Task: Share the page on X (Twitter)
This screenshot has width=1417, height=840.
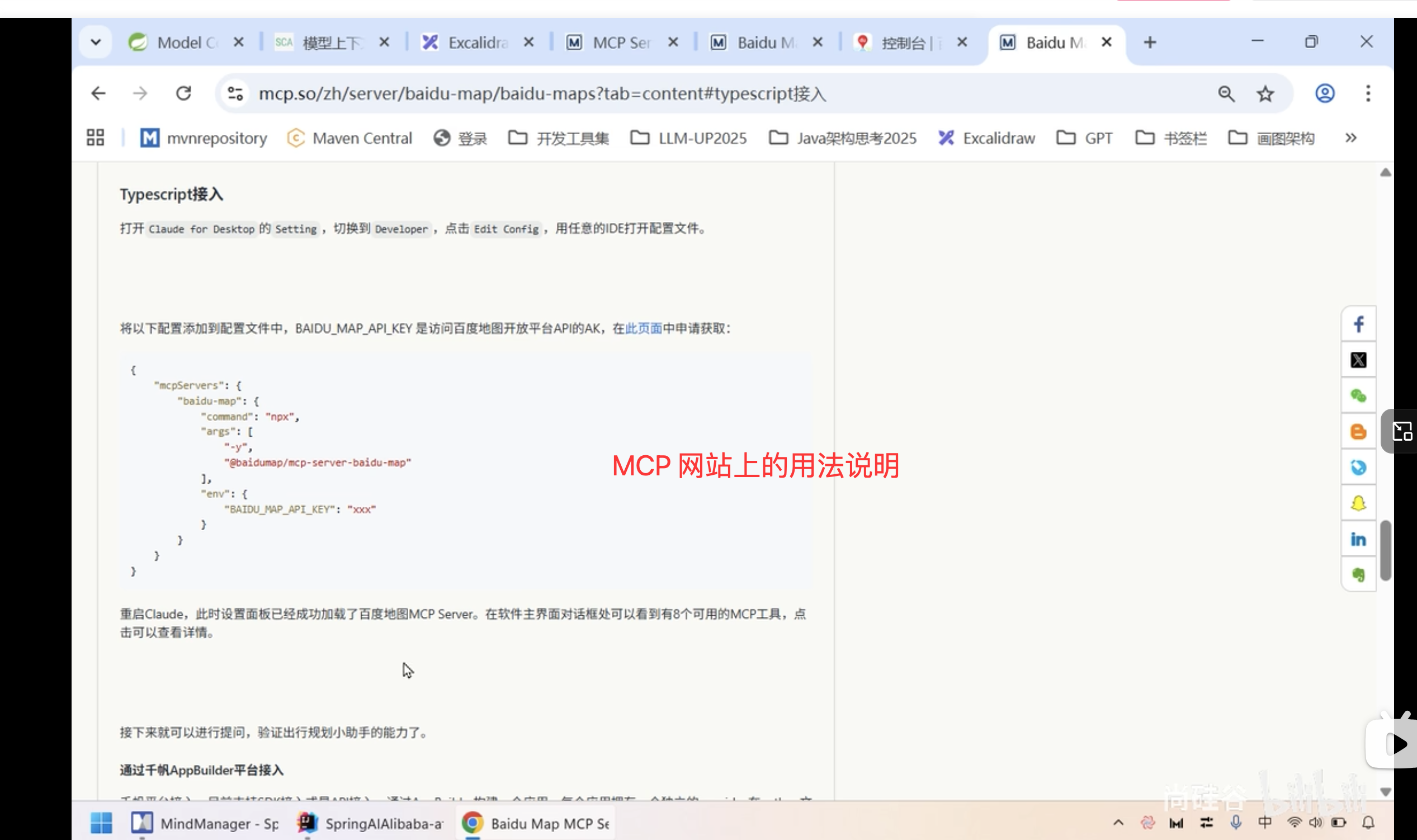Action: click(x=1359, y=360)
